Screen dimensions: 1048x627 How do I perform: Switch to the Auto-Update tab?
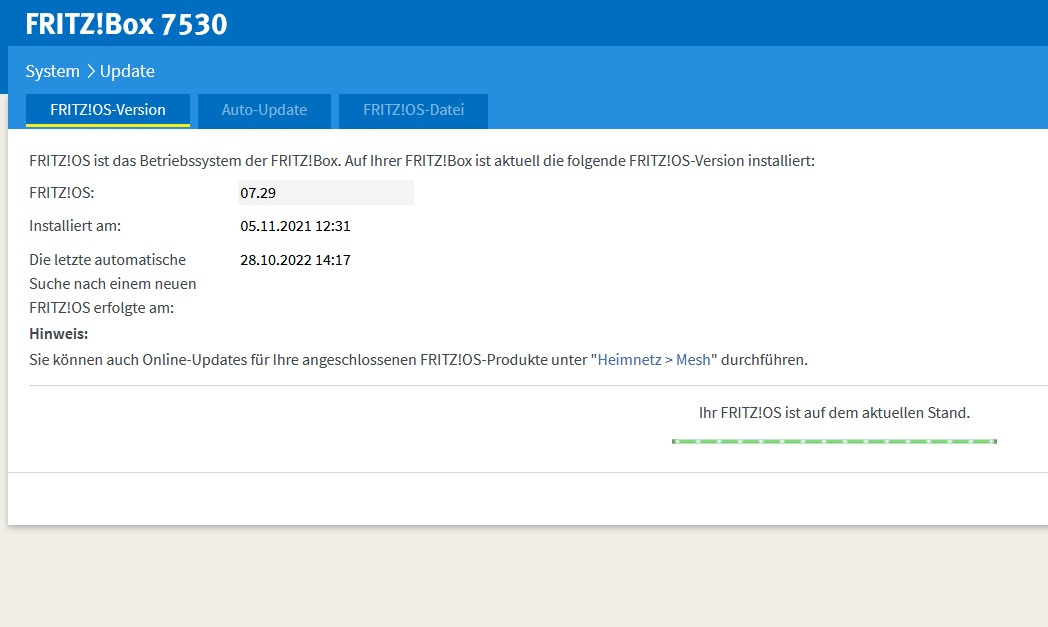[x=264, y=110]
